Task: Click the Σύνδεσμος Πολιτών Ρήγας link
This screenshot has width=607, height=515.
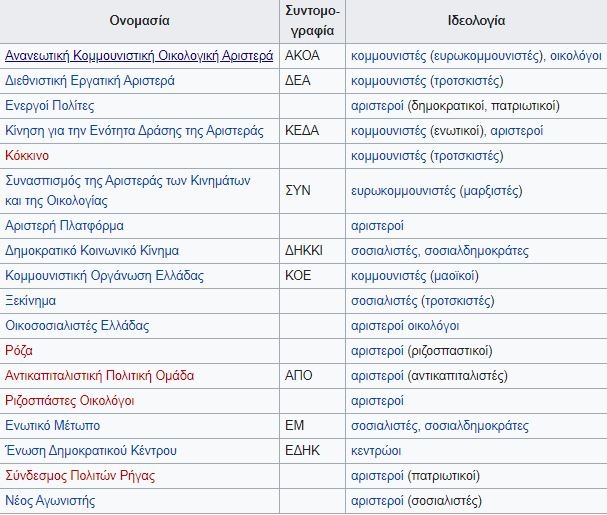Action: click(80, 475)
